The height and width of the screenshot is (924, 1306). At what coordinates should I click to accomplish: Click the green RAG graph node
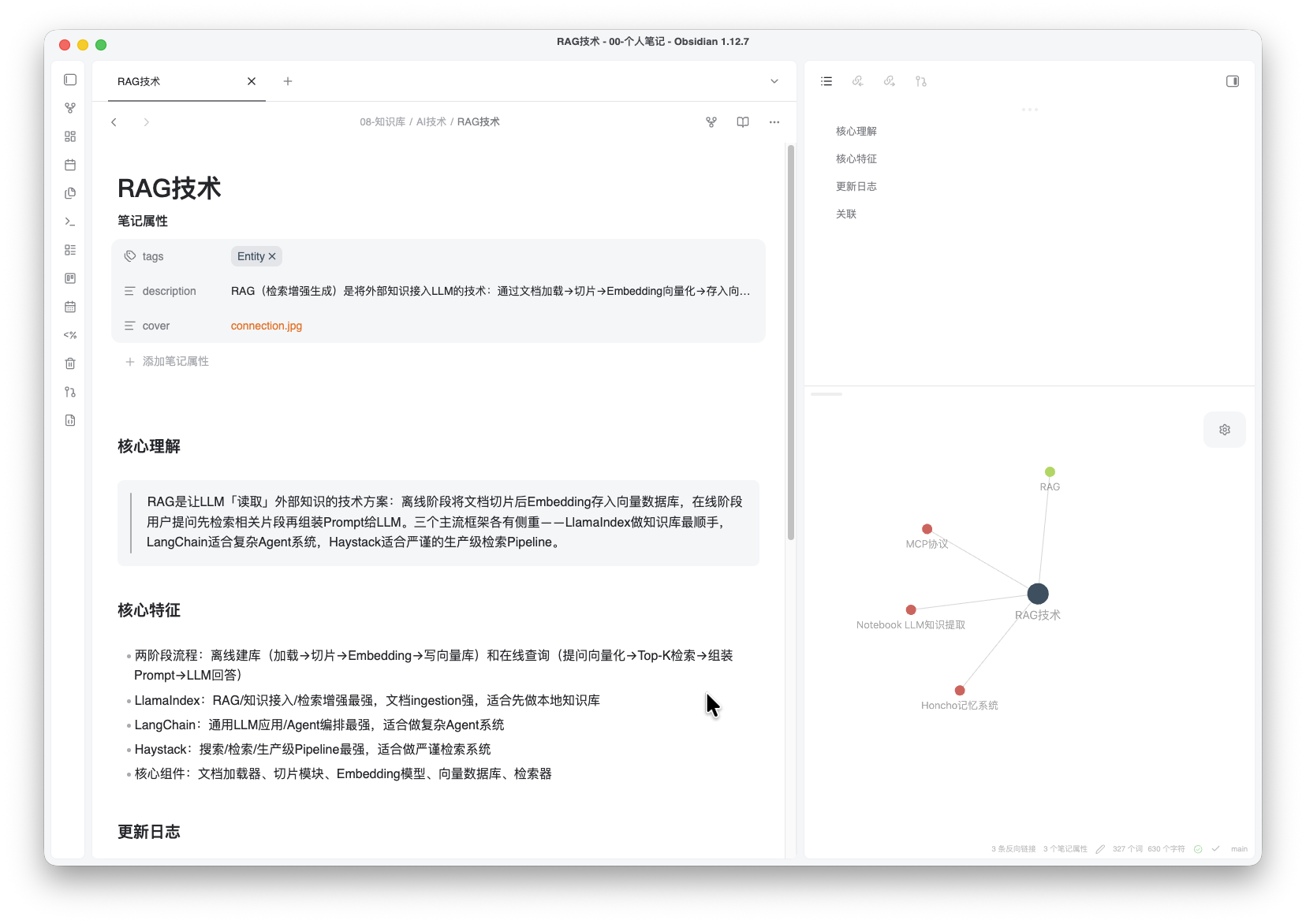(x=1050, y=471)
